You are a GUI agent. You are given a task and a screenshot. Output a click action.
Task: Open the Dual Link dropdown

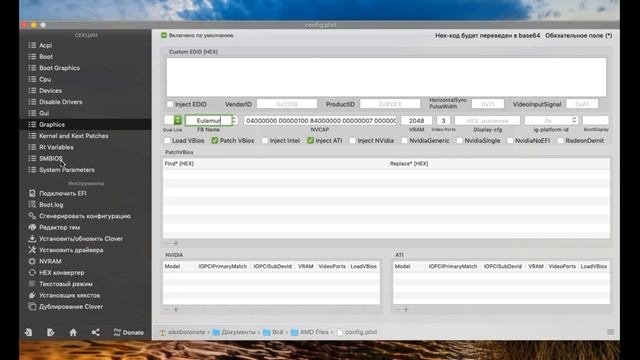[178, 120]
